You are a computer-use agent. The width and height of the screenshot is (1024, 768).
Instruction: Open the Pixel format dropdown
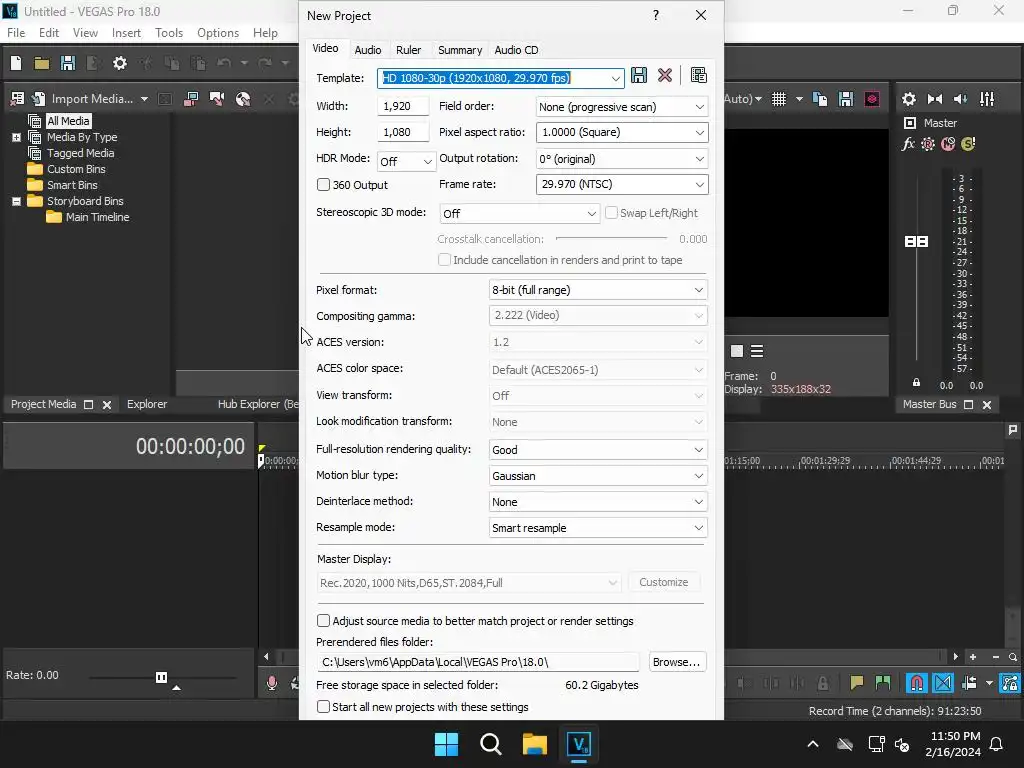point(698,290)
